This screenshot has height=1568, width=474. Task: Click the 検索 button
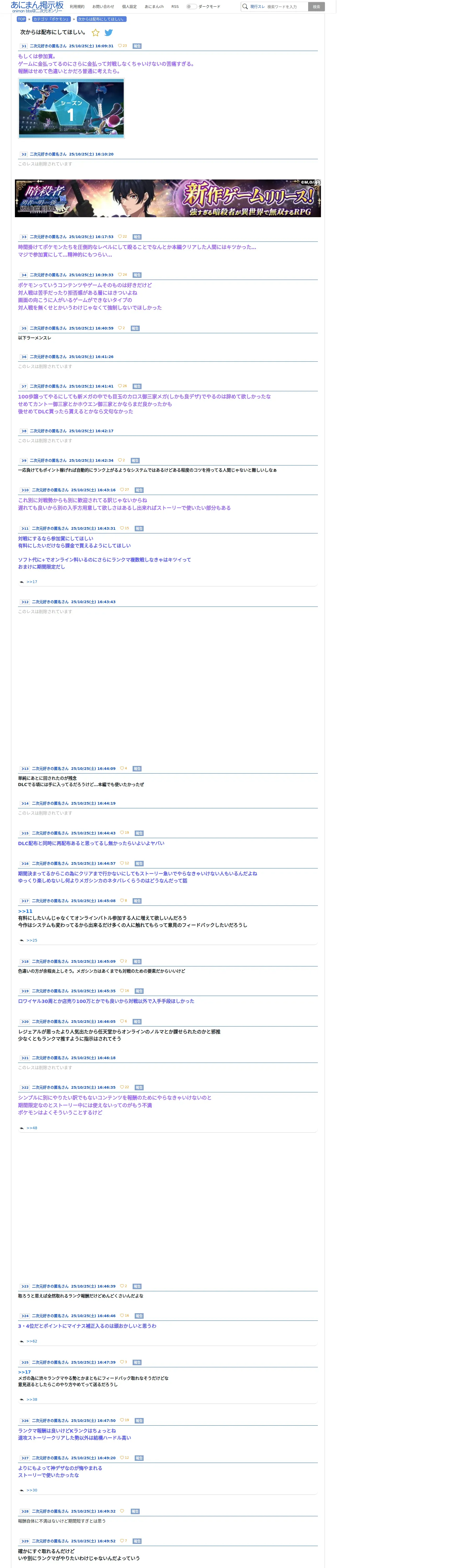point(316,7)
